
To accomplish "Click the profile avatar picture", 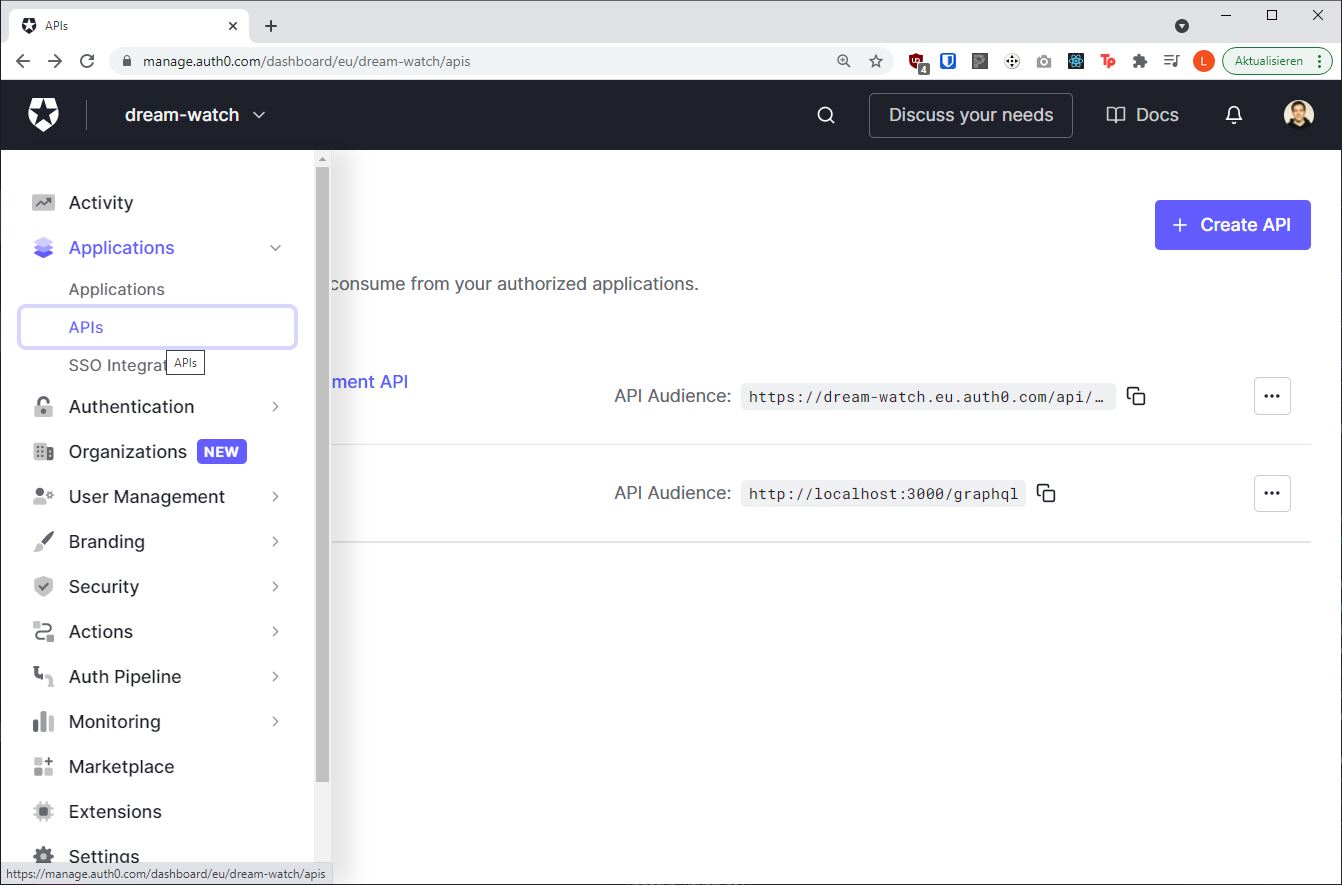I will [1297, 114].
